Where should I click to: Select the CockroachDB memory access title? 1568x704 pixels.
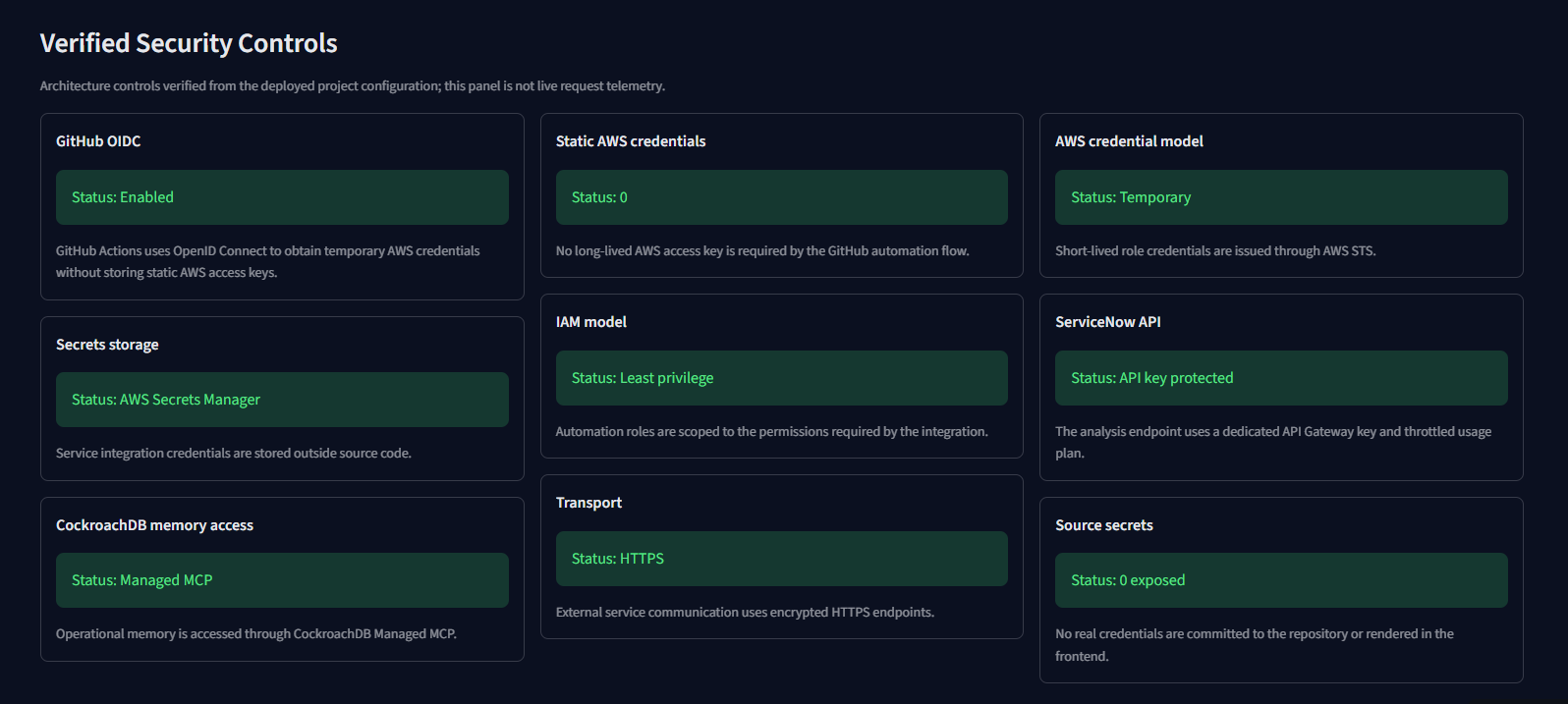tap(154, 525)
